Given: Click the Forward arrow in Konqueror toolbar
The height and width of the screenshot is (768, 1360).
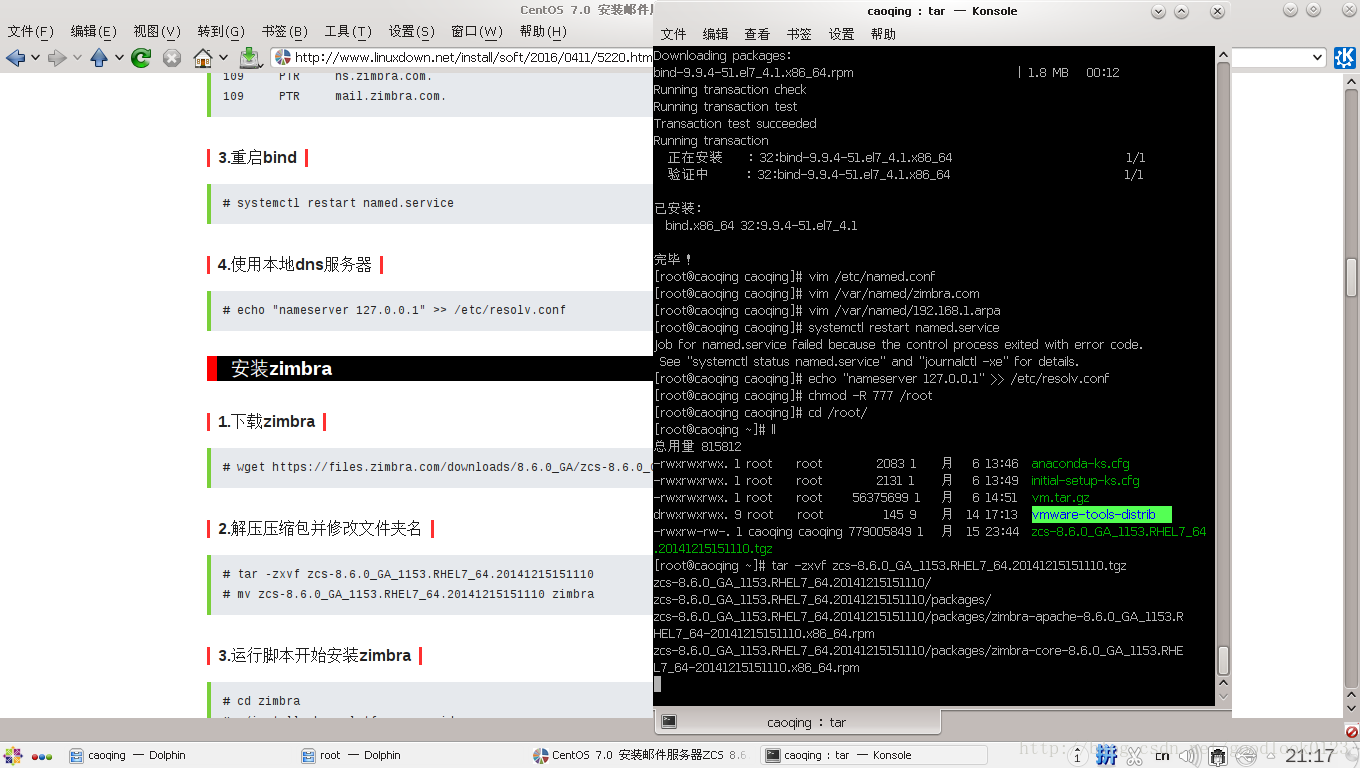Looking at the screenshot, I should pos(57,58).
